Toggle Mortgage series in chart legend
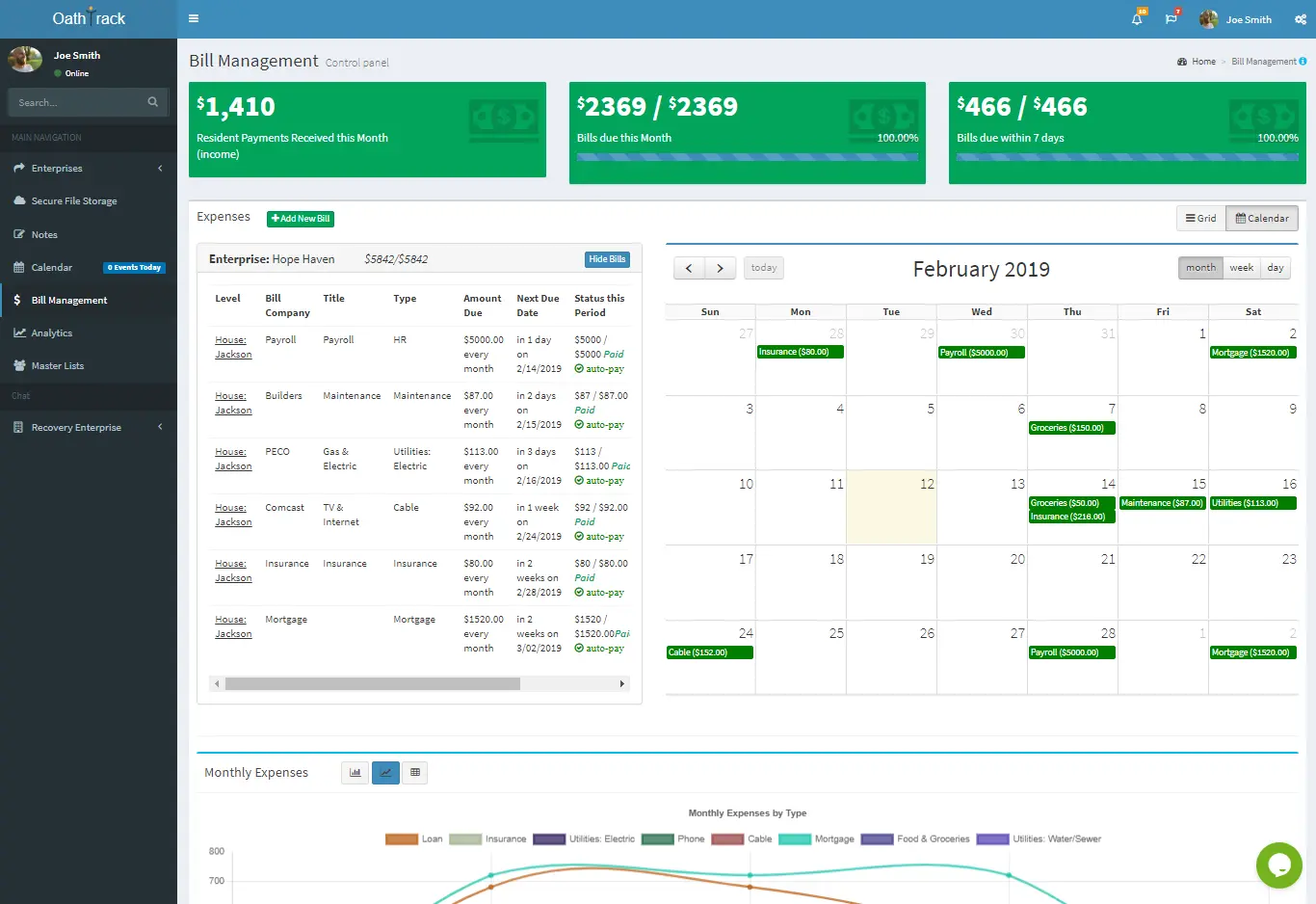This screenshot has height=904, width=1316. pos(816,838)
